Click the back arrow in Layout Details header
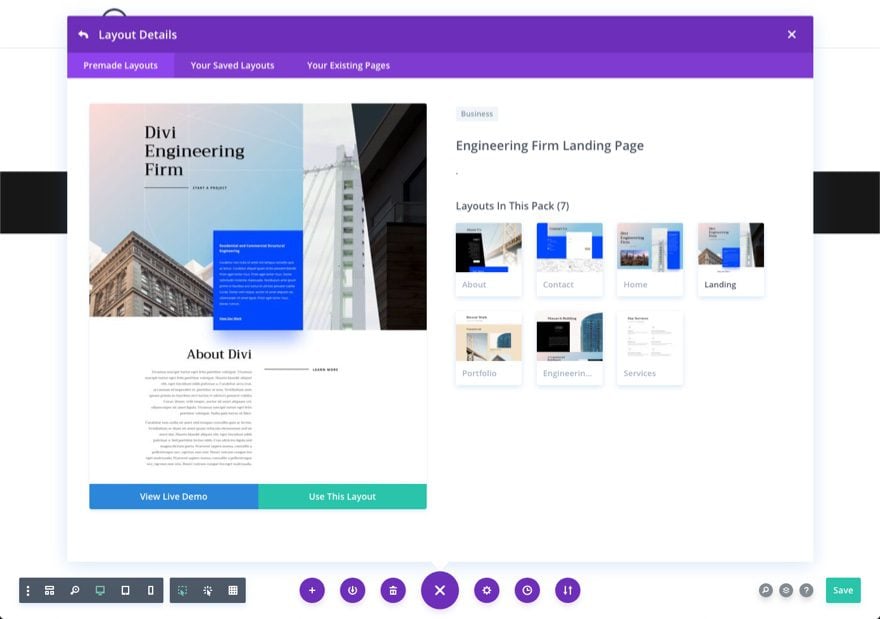Screen dimensions: 880x619 (83, 35)
